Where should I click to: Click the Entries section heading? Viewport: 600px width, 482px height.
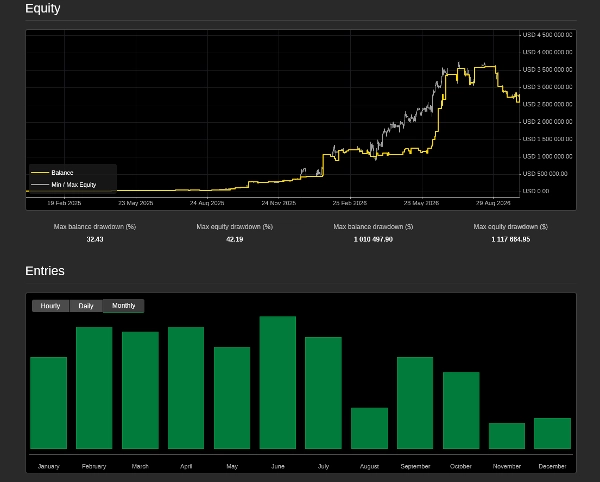45,271
